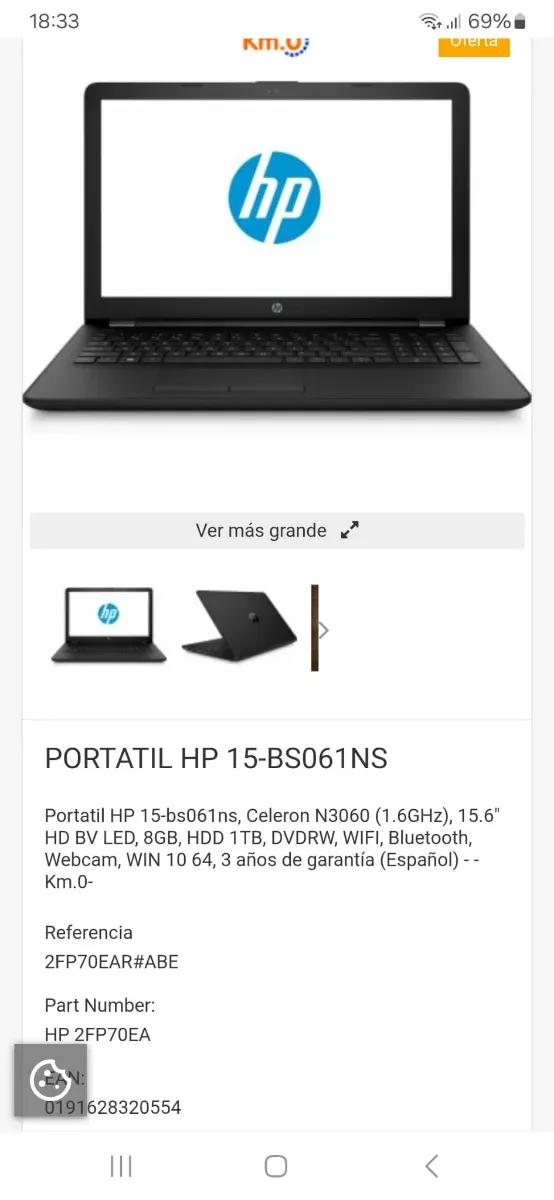Select partially visible third thumbnail

tap(314, 628)
